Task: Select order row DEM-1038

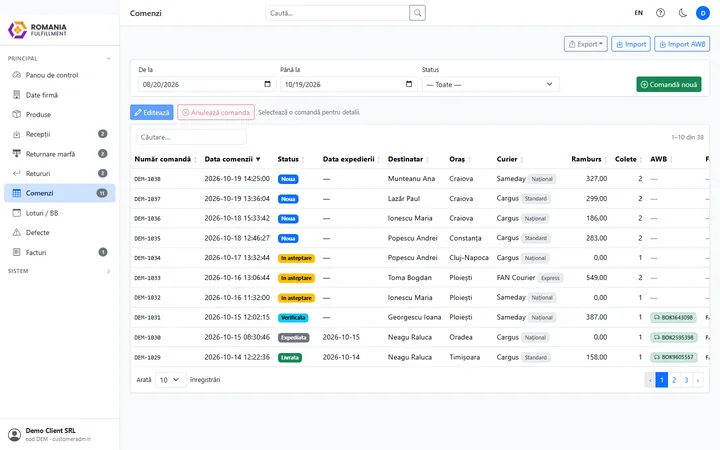Action: click(420, 179)
